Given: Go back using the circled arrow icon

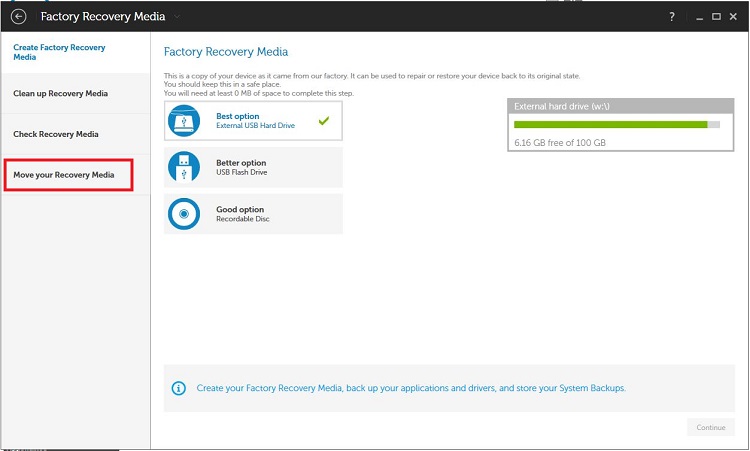Looking at the screenshot, I should pyautogui.click(x=18, y=17).
